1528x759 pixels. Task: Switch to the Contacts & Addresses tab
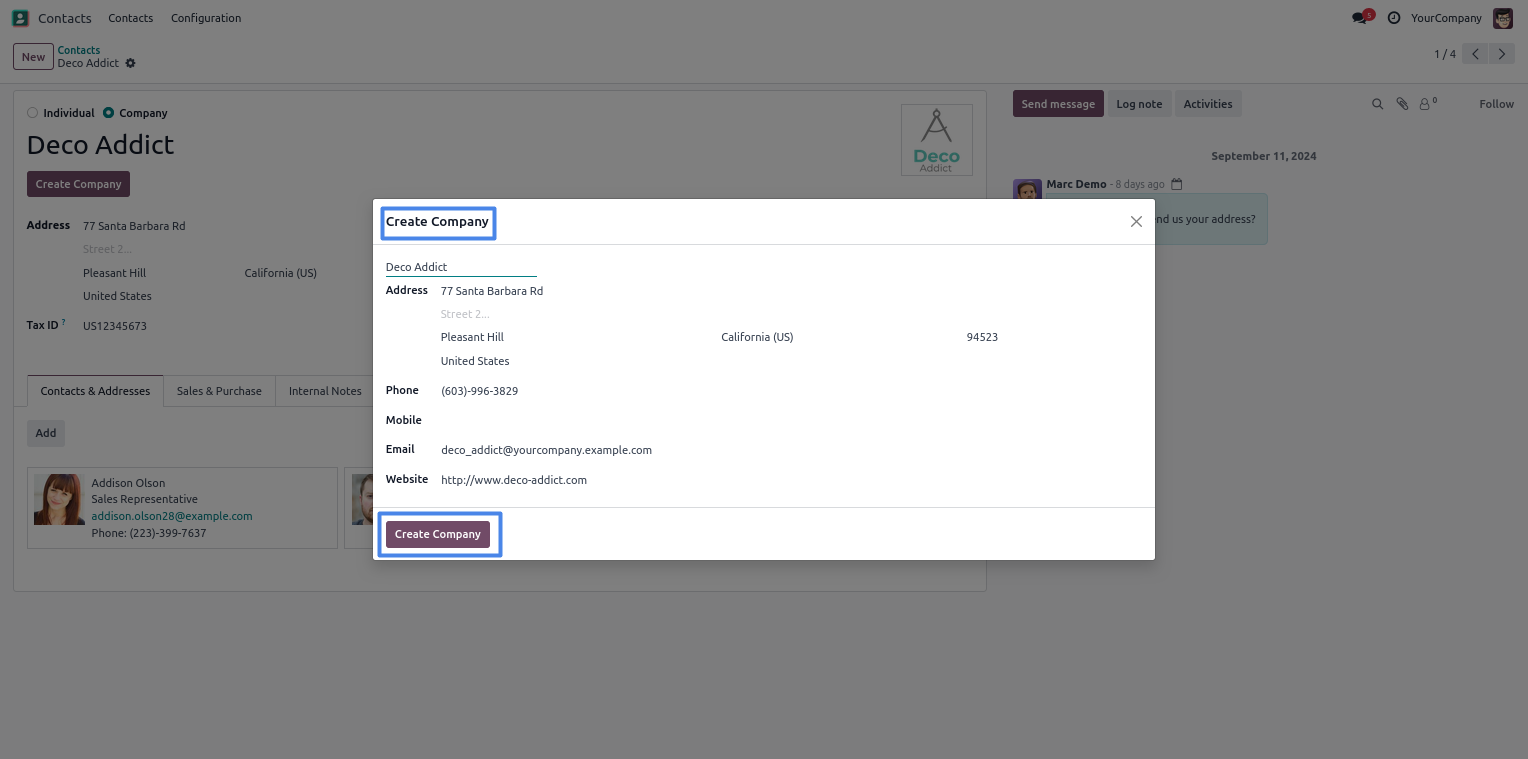(95, 391)
